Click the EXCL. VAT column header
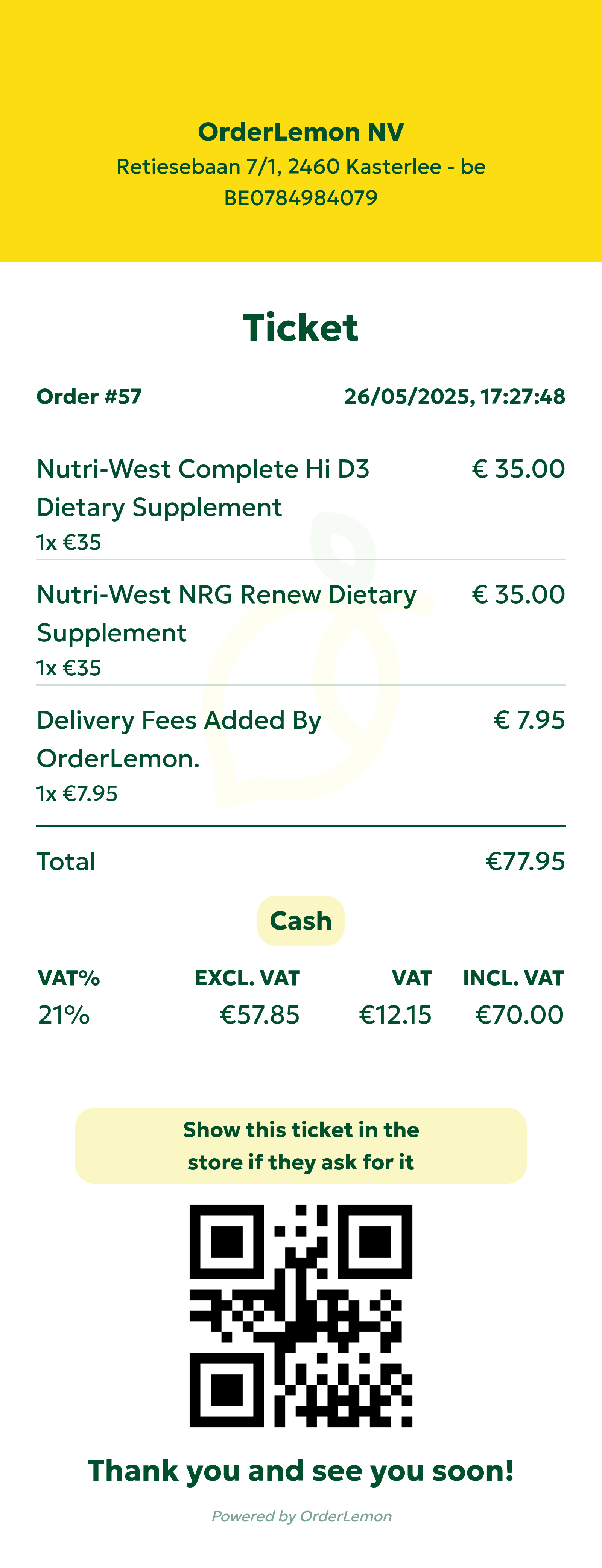Viewport: 602px width, 1568px height. 247,978
